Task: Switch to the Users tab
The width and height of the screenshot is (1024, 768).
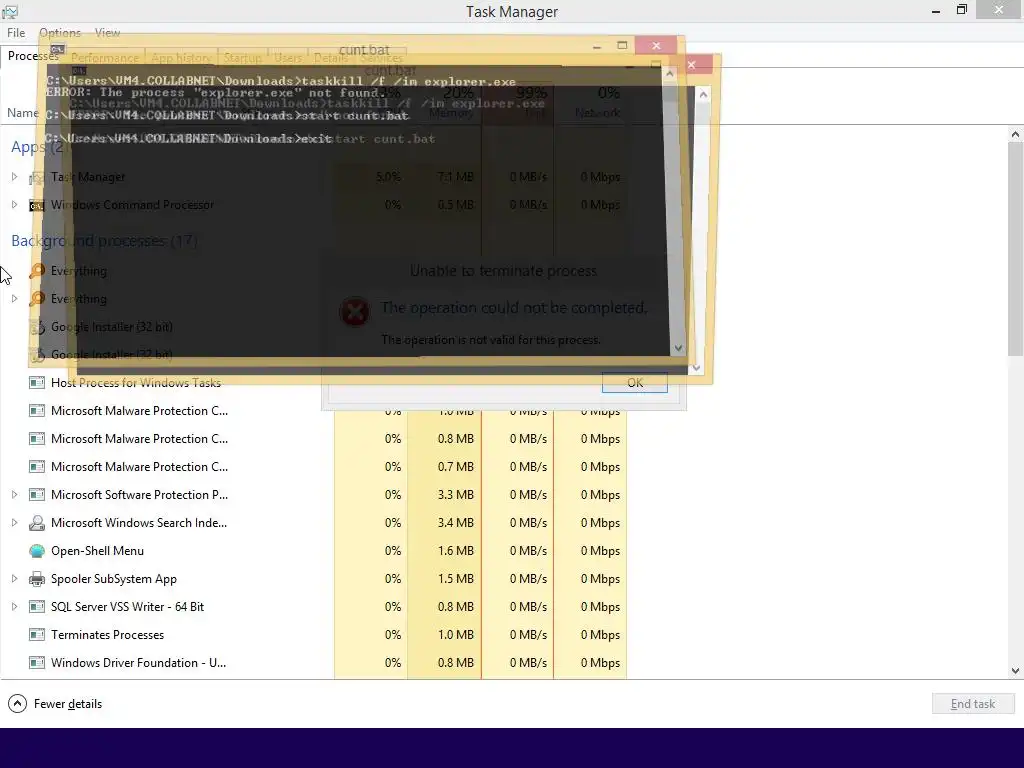Action: pyautogui.click(x=288, y=58)
